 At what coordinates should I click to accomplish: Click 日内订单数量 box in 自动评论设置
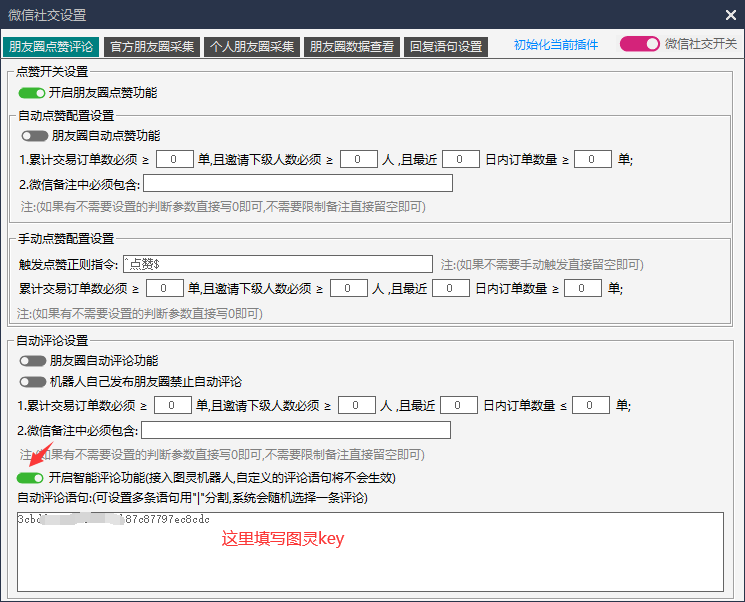590,405
